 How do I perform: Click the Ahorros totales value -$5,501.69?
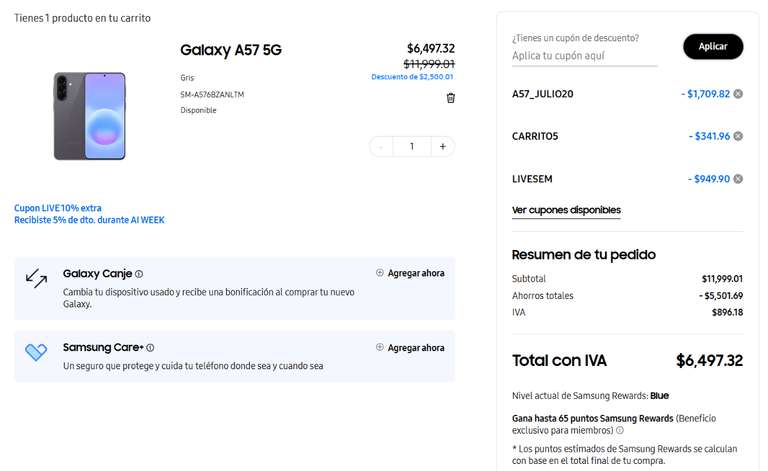point(721,296)
